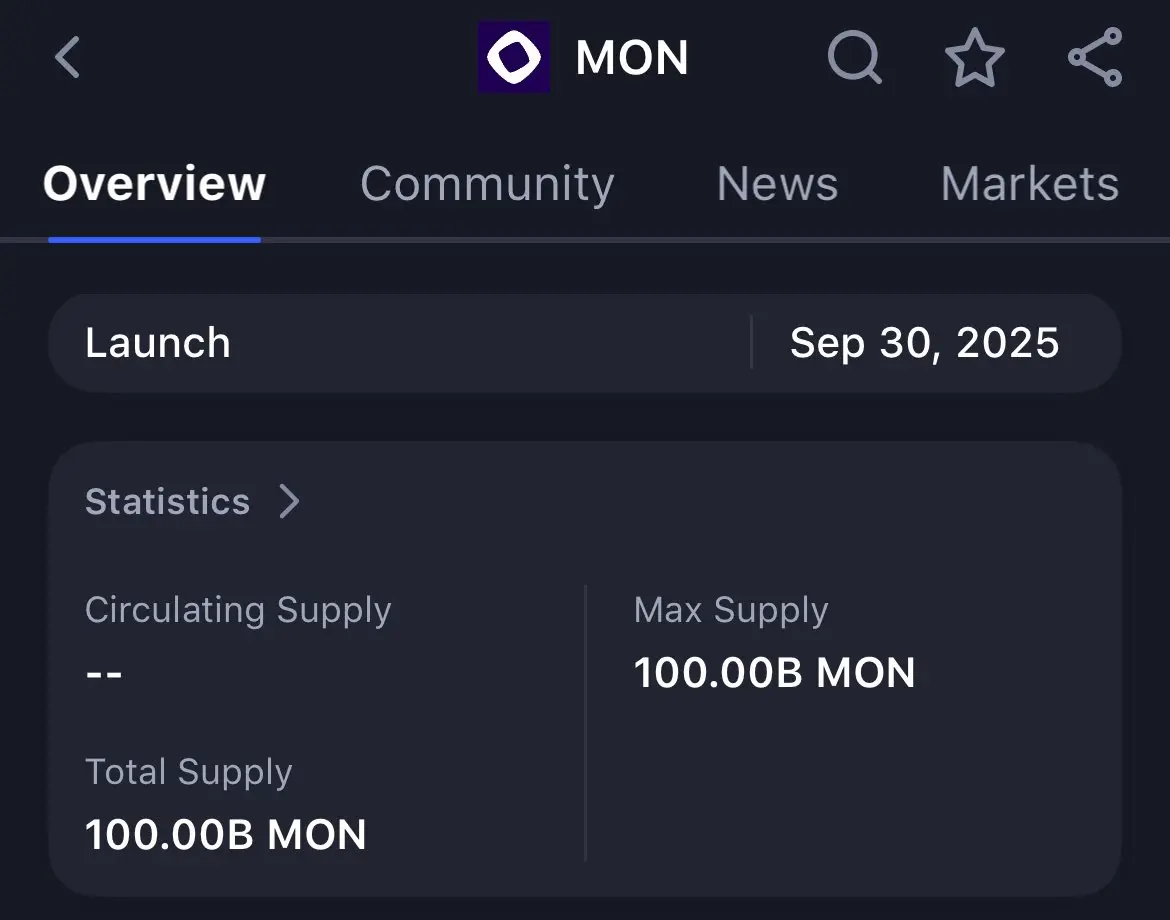Tap the share icon
The image size is (1170, 920).
pyautogui.click(x=1095, y=57)
